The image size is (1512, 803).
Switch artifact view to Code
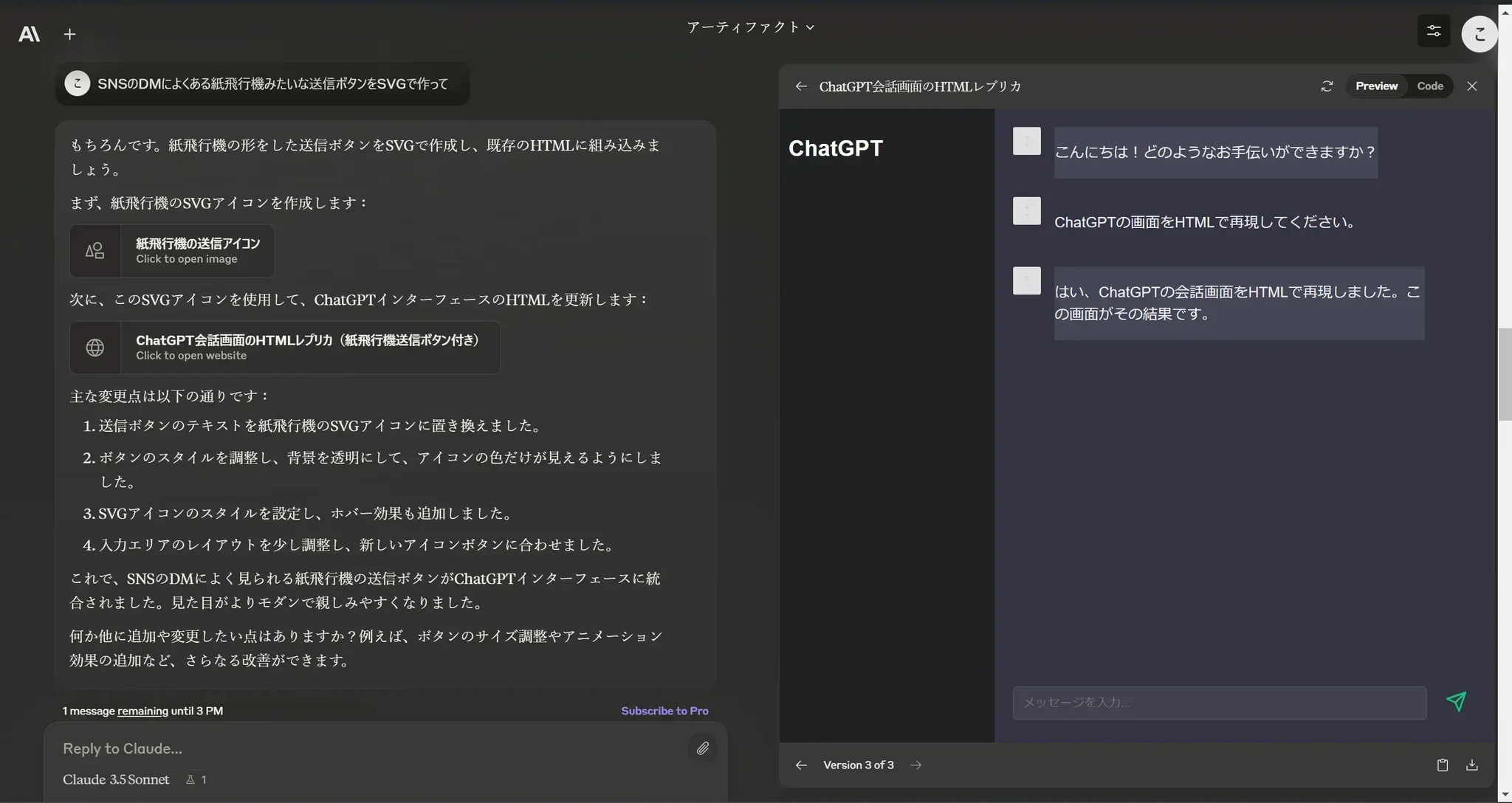pos(1429,86)
